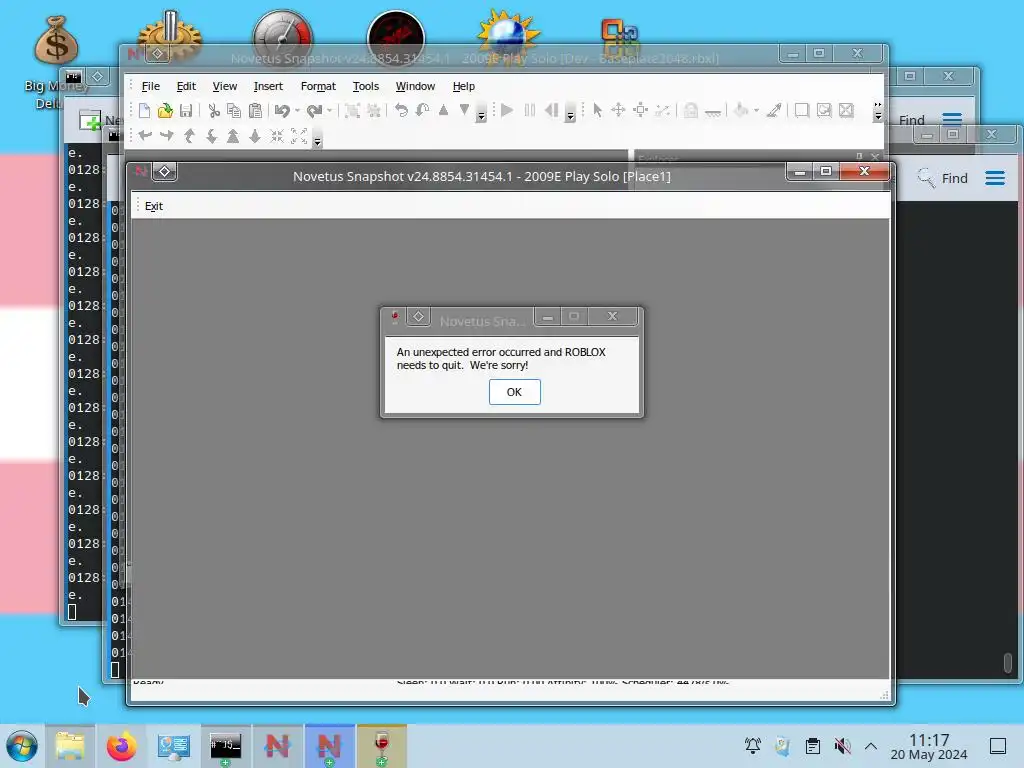Screen dimensions: 1024x768
Task: Click the Anchor tool icon
Action: coord(712,112)
